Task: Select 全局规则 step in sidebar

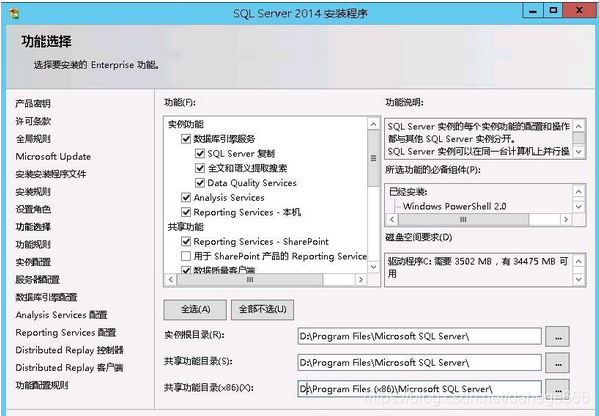Action: [33, 139]
